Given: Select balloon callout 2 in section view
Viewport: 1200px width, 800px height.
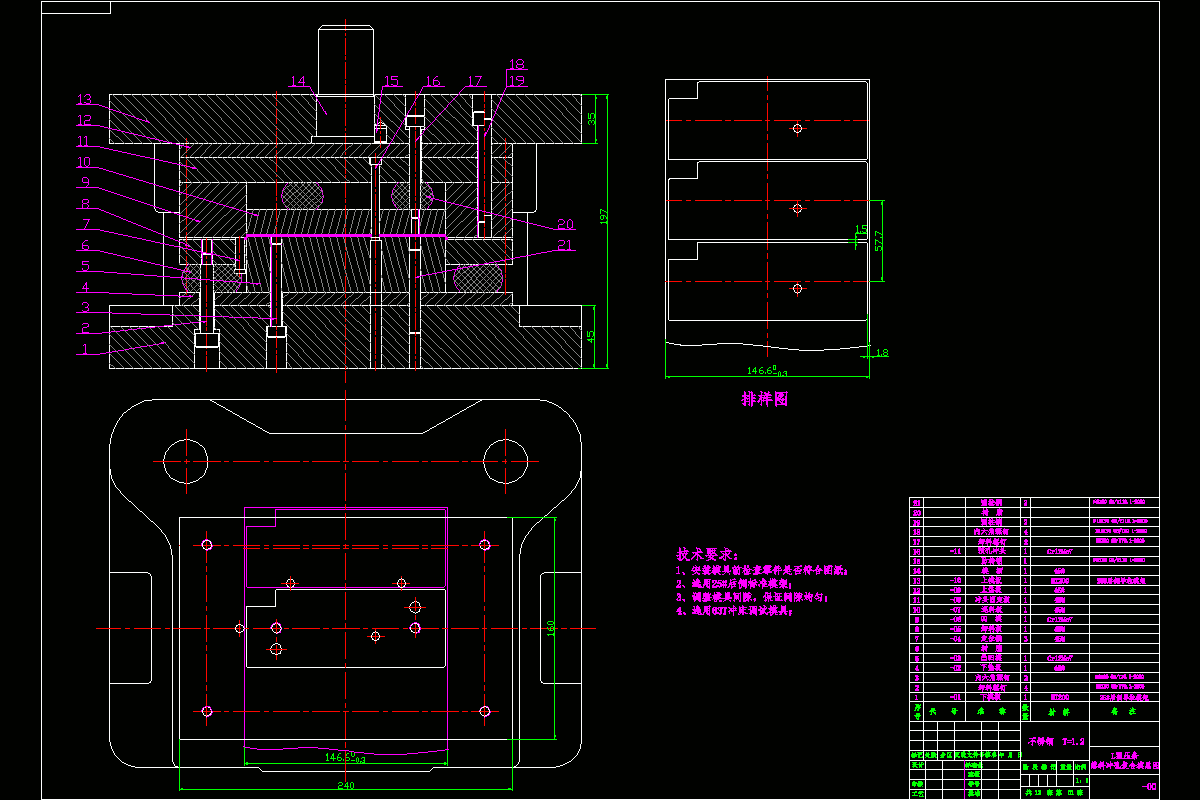Looking at the screenshot, I should (x=86, y=328).
